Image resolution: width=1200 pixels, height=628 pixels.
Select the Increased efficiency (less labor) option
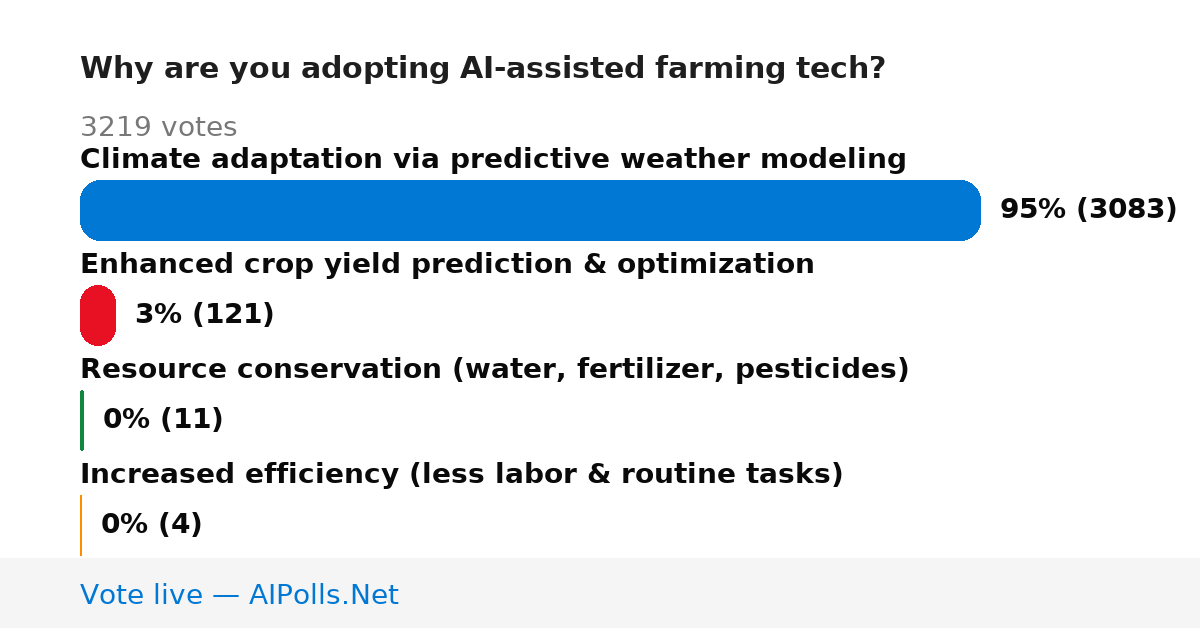(462, 475)
